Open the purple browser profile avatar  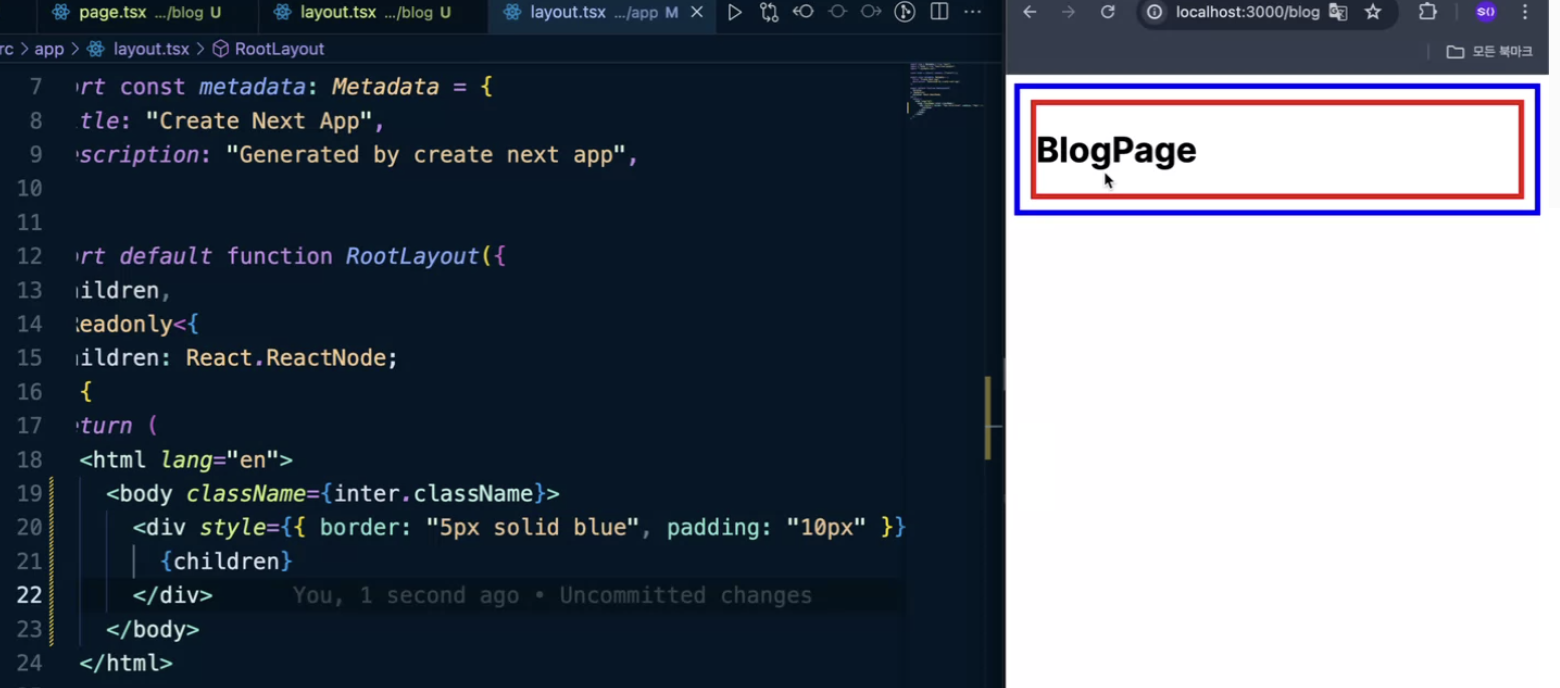click(x=1486, y=12)
